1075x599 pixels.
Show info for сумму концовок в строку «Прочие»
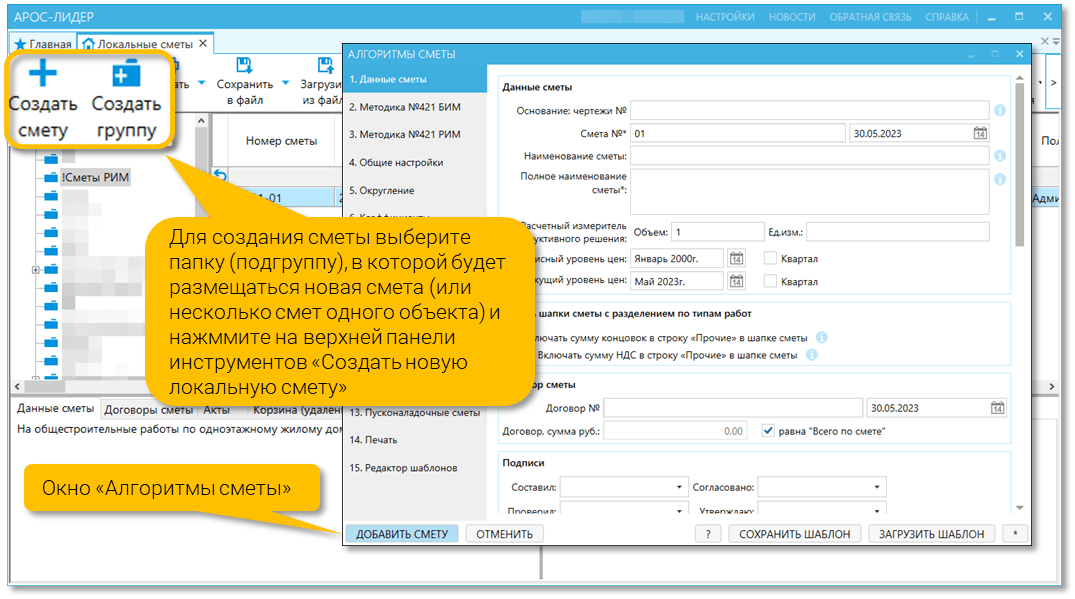coord(822,337)
